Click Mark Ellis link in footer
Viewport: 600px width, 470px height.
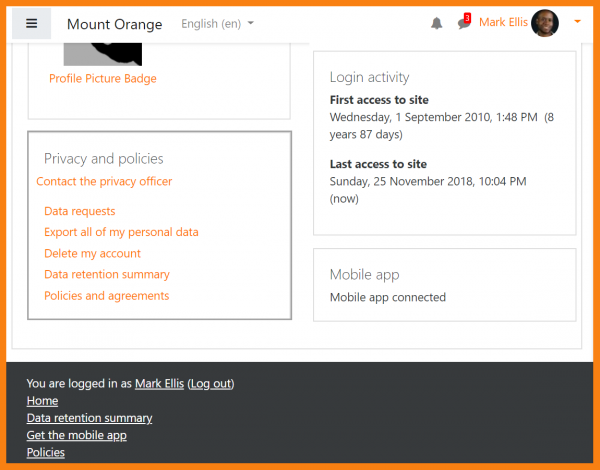pyautogui.click(x=159, y=384)
